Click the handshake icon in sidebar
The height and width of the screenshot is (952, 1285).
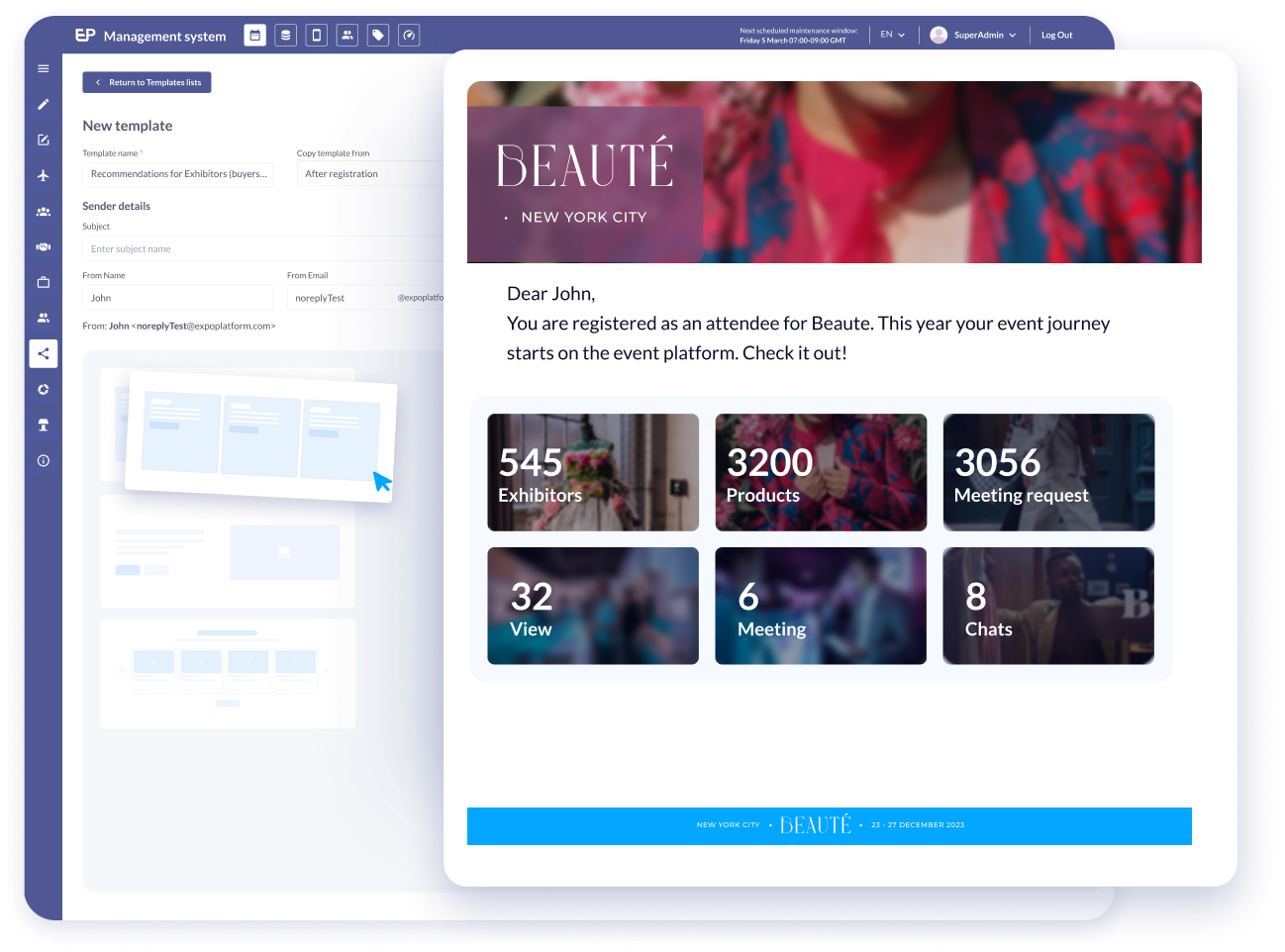tap(44, 247)
